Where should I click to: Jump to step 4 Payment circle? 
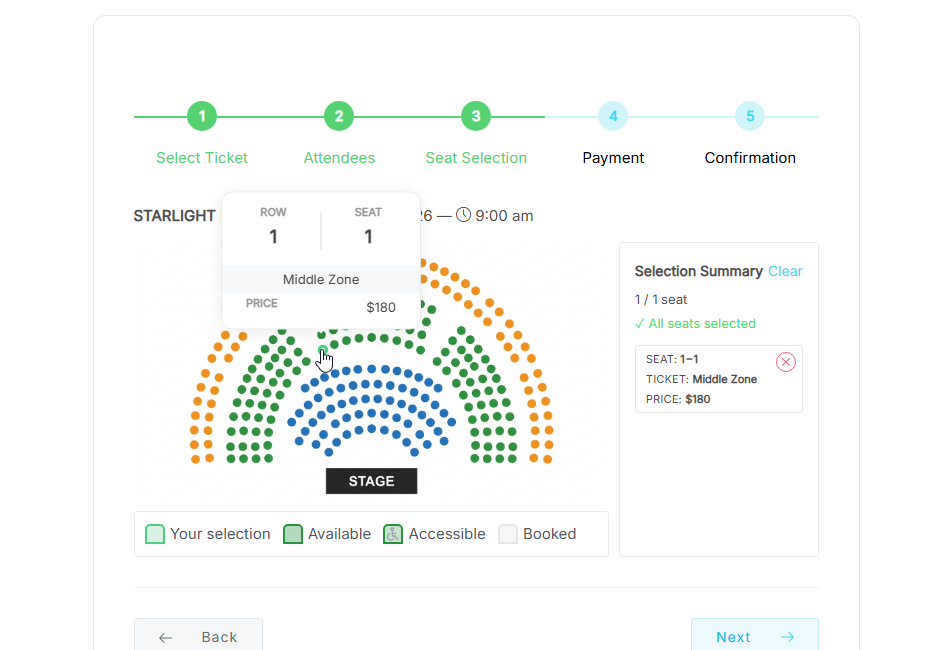click(613, 116)
